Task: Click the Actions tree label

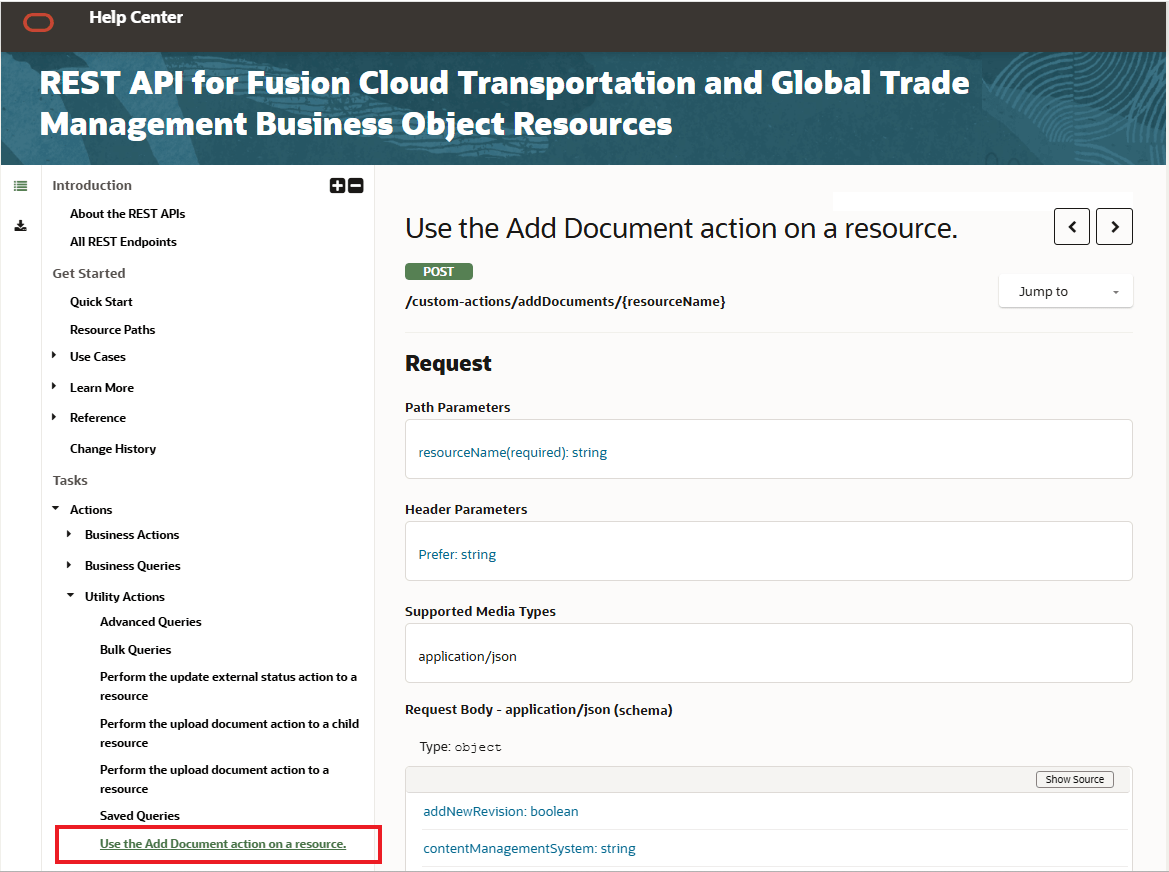Action: (x=91, y=510)
